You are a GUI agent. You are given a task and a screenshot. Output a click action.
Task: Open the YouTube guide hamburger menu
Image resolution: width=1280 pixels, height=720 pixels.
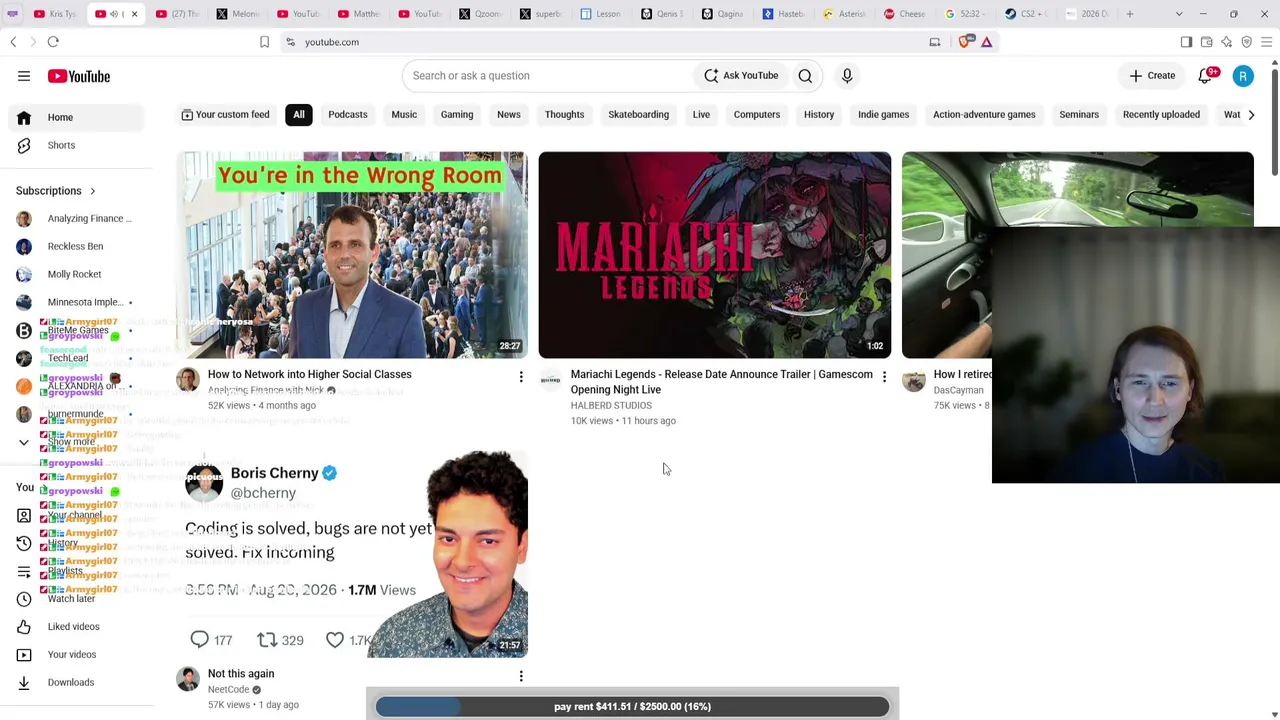pyautogui.click(x=24, y=76)
